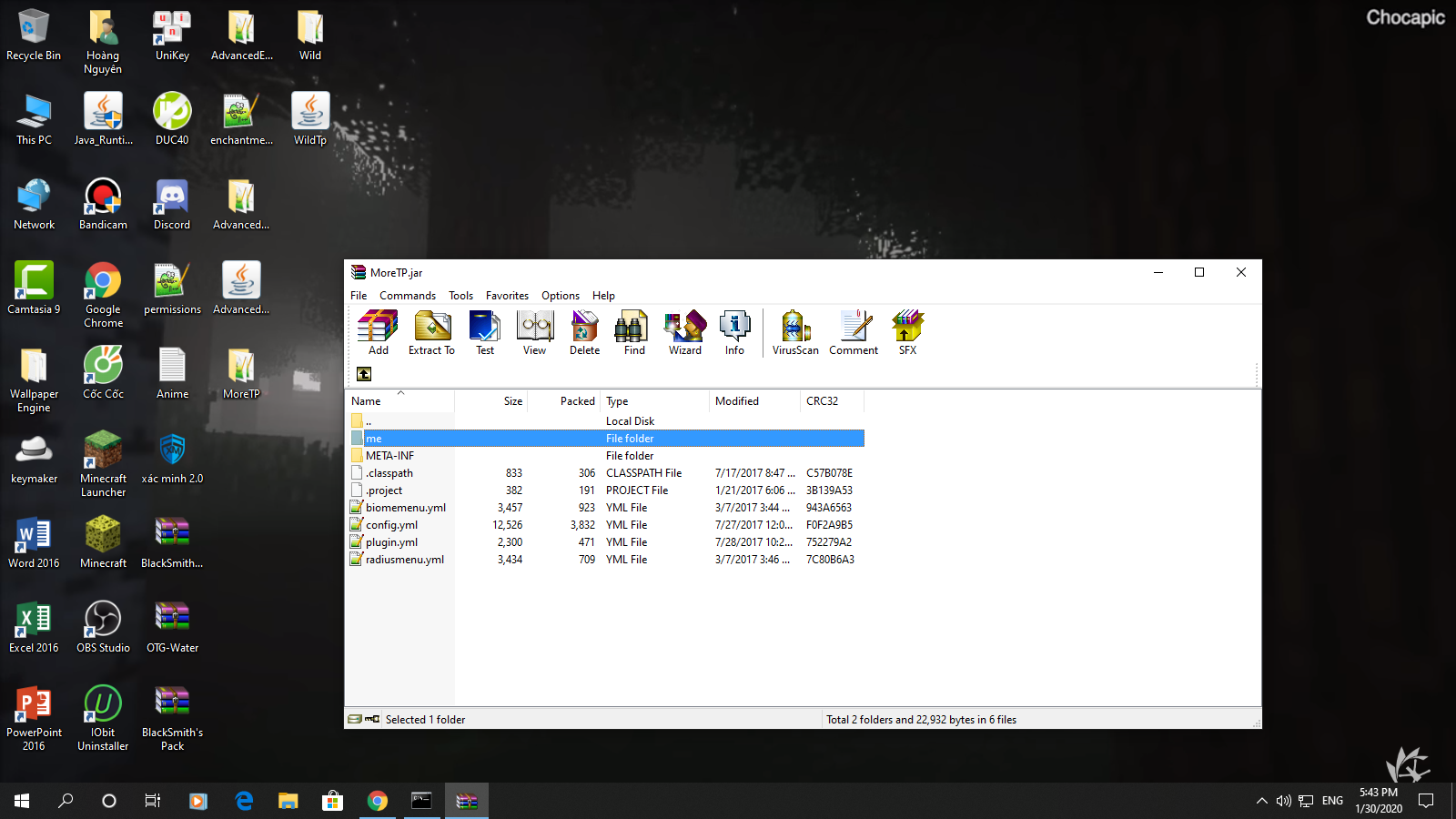
Task: Open the Commands menu
Action: click(x=407, y=296)
